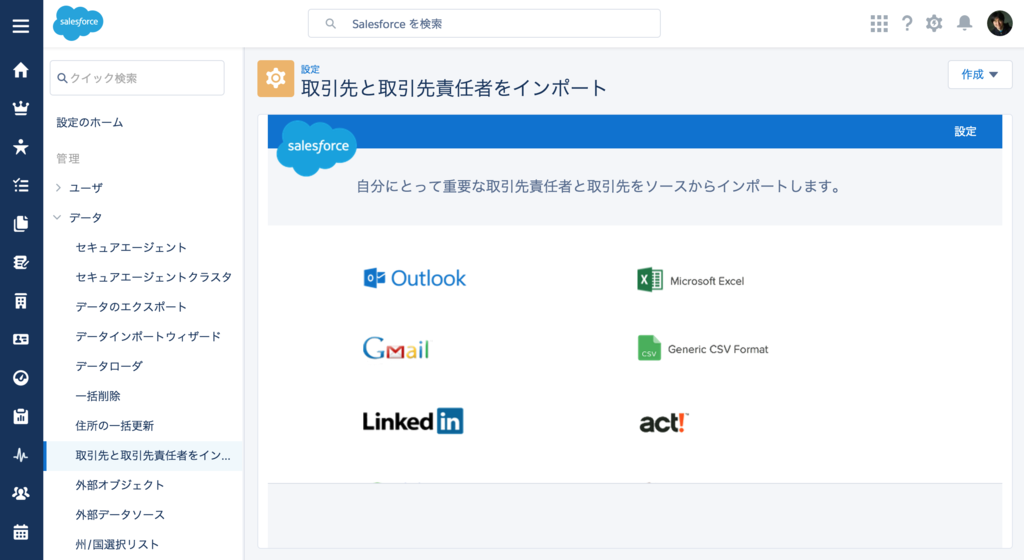
Task: Open 外部オブジェクト setup item
Action: (120, 485)
